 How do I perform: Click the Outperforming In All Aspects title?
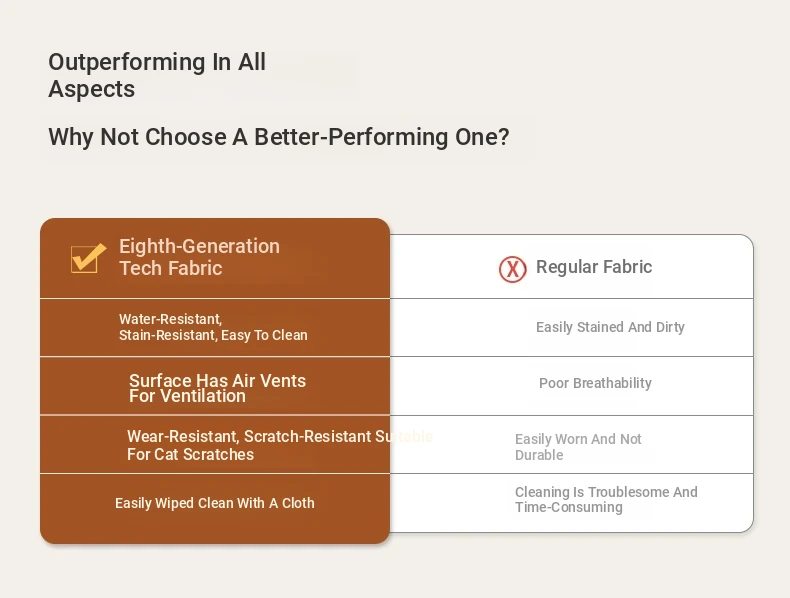(157, 76)
